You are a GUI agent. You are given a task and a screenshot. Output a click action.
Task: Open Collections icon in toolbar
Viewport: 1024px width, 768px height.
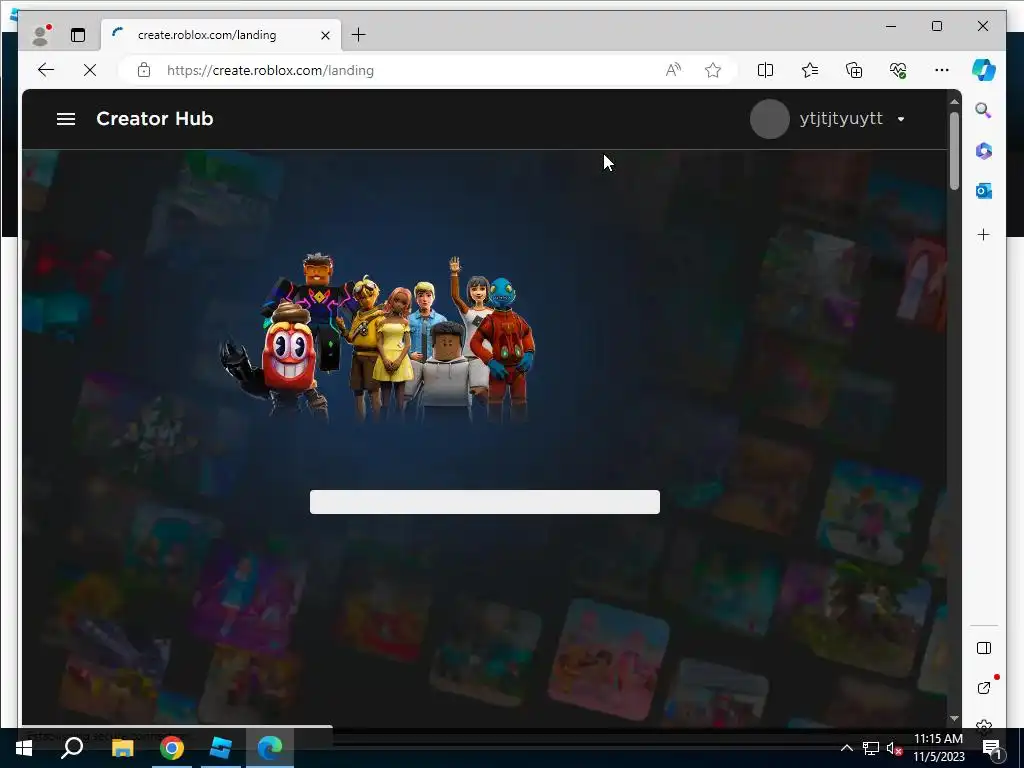pyautogui.click(x=854, y=70)
